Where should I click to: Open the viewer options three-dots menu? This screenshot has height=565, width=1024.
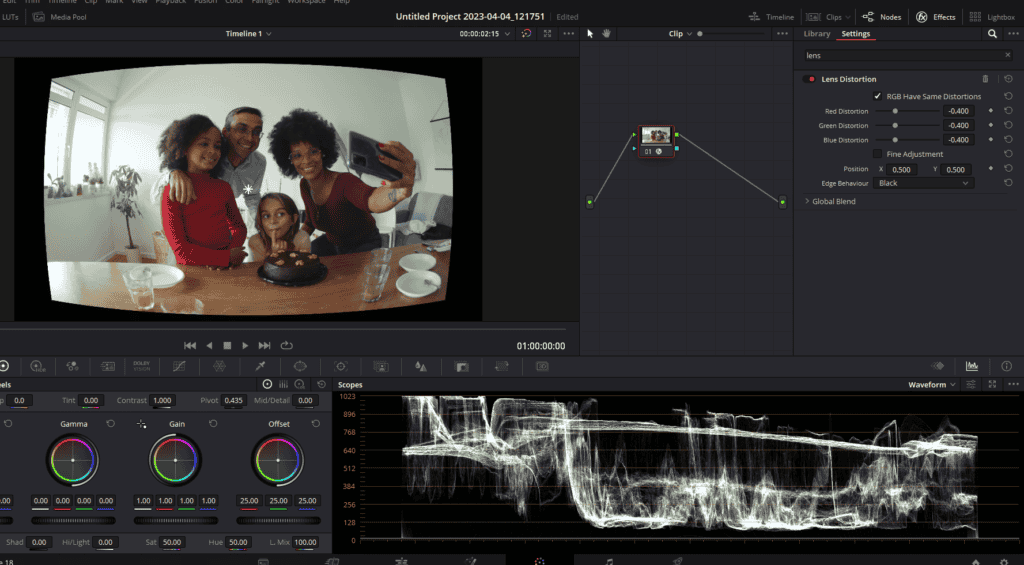click(x=569, y=33)
